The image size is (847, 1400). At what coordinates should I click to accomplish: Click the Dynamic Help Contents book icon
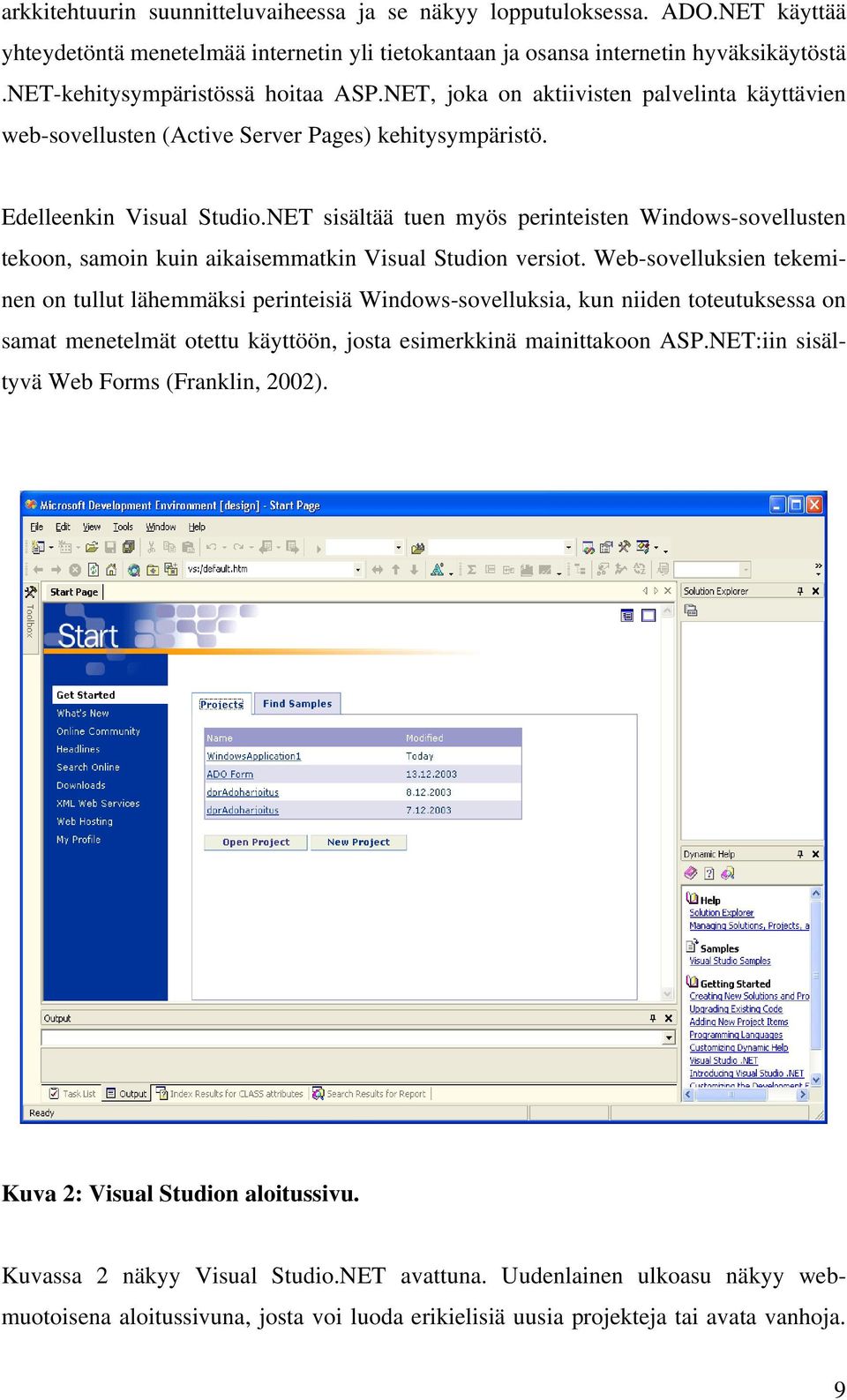(691, 873)
